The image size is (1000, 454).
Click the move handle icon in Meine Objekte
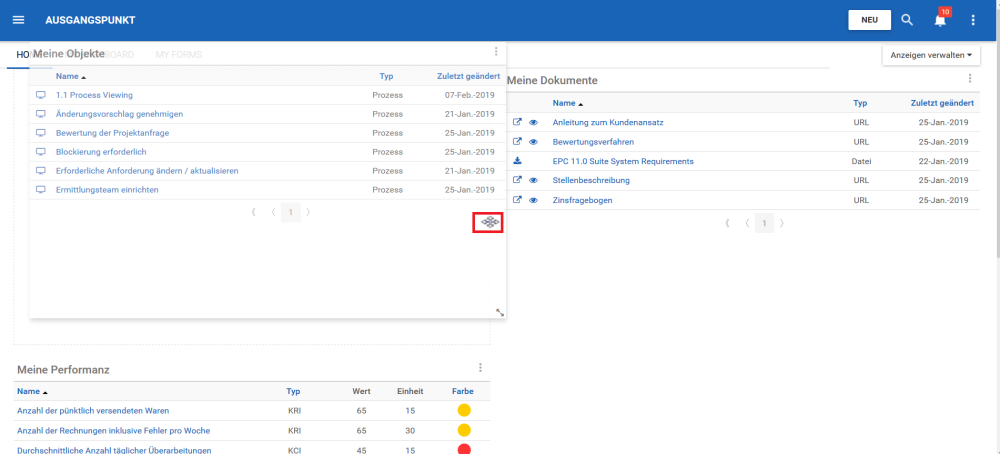click(x=489, y=222)
